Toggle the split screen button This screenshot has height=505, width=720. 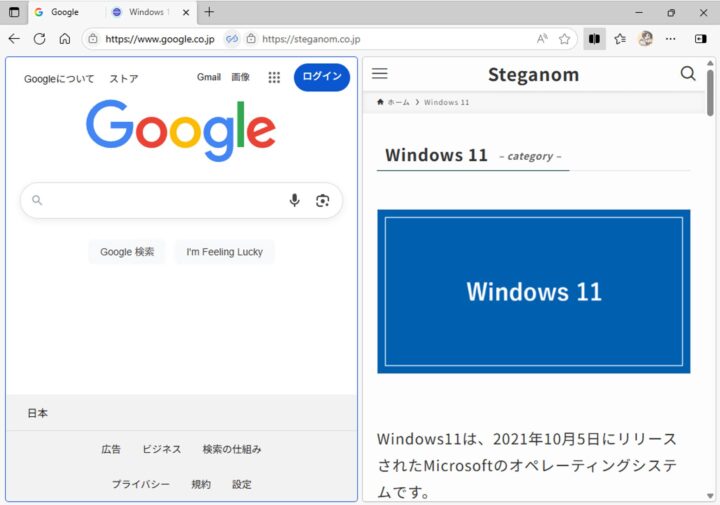point(594,39)
